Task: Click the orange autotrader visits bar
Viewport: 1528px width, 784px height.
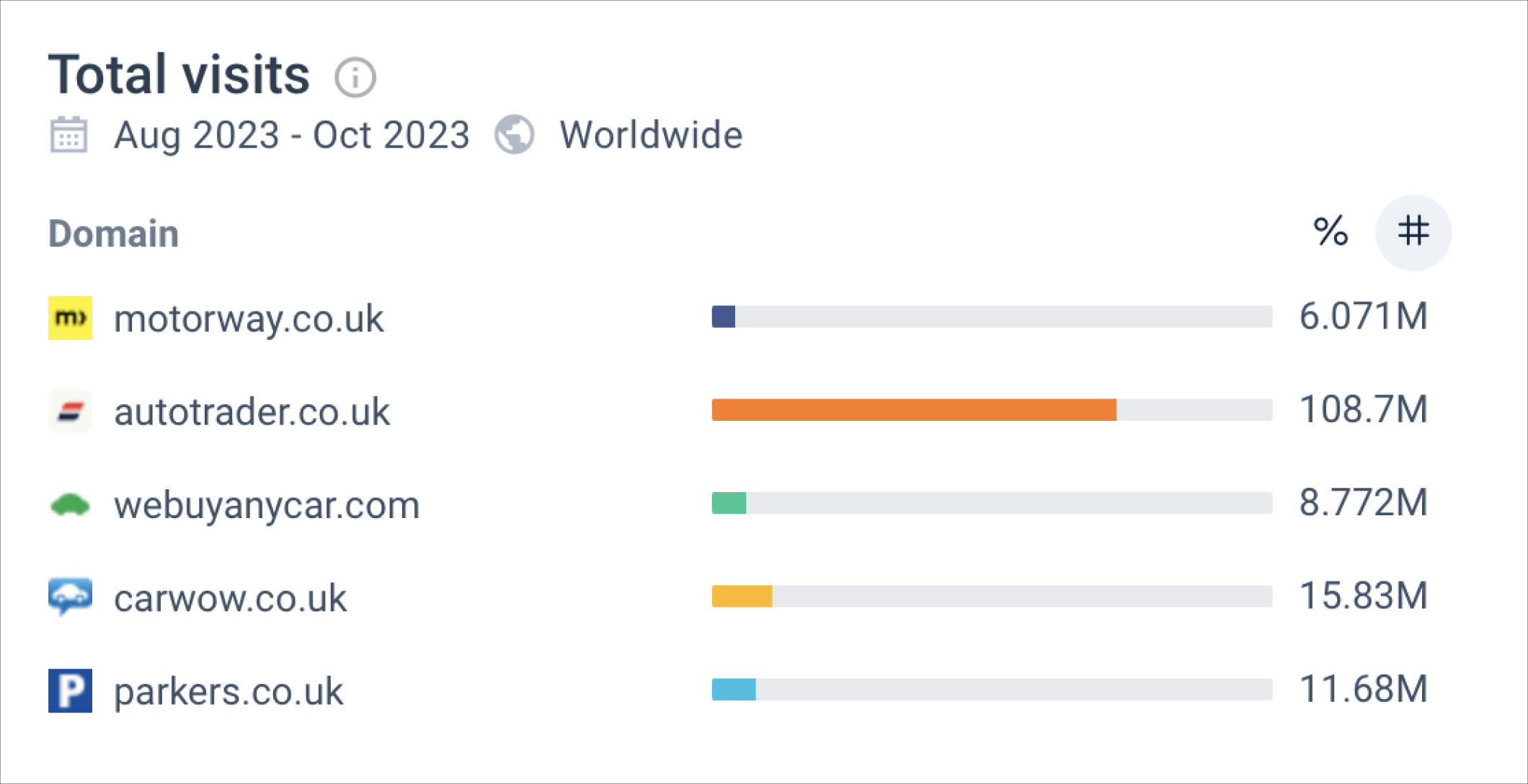Action: point(913,410)
